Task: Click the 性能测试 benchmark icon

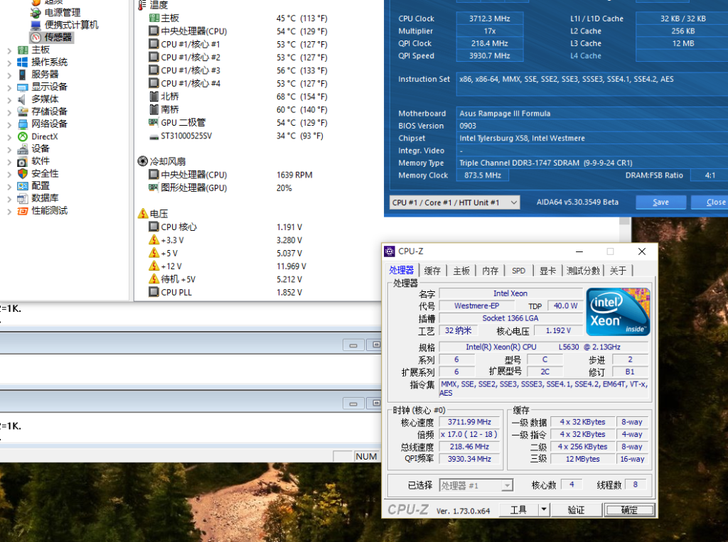Action: pos(22,211)
